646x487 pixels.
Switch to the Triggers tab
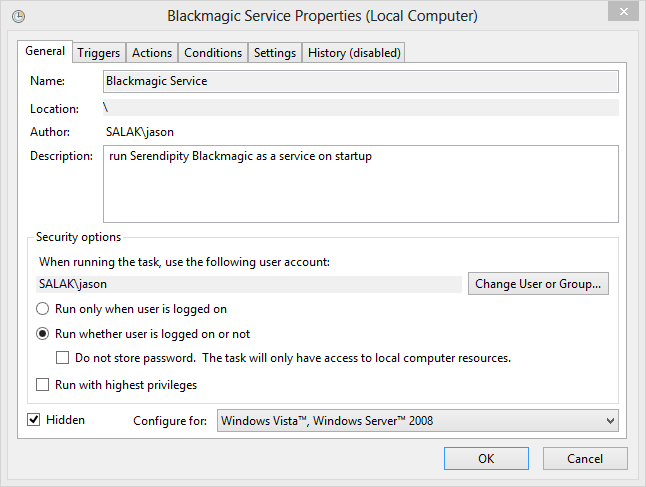[x=98, y=53]
